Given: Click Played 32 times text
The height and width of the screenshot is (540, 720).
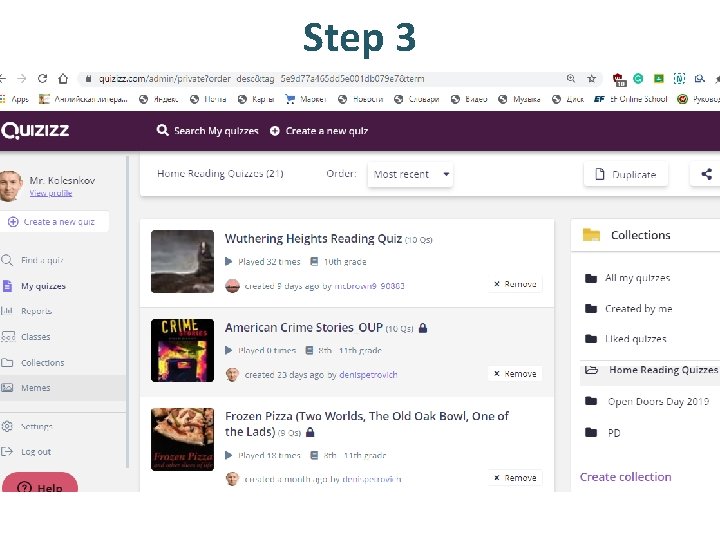Looking at the screenshot, I should [269, 262].
